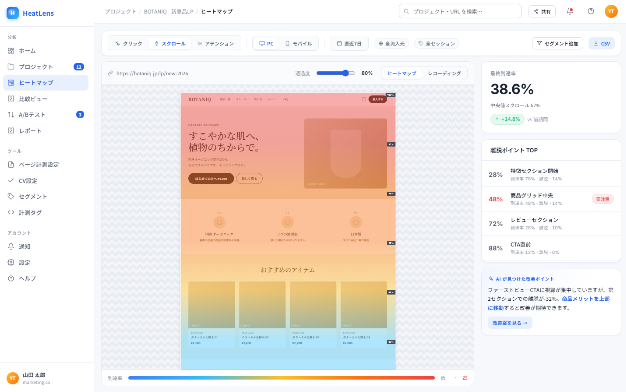Select the ヒートマップ view tab
626x392 pixels.
coord(402,73)
